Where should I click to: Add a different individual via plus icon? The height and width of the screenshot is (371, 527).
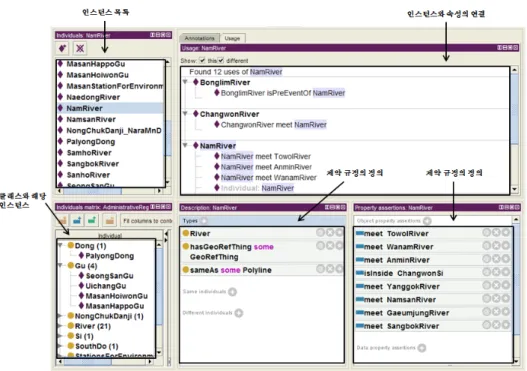(x=239, y=313)
